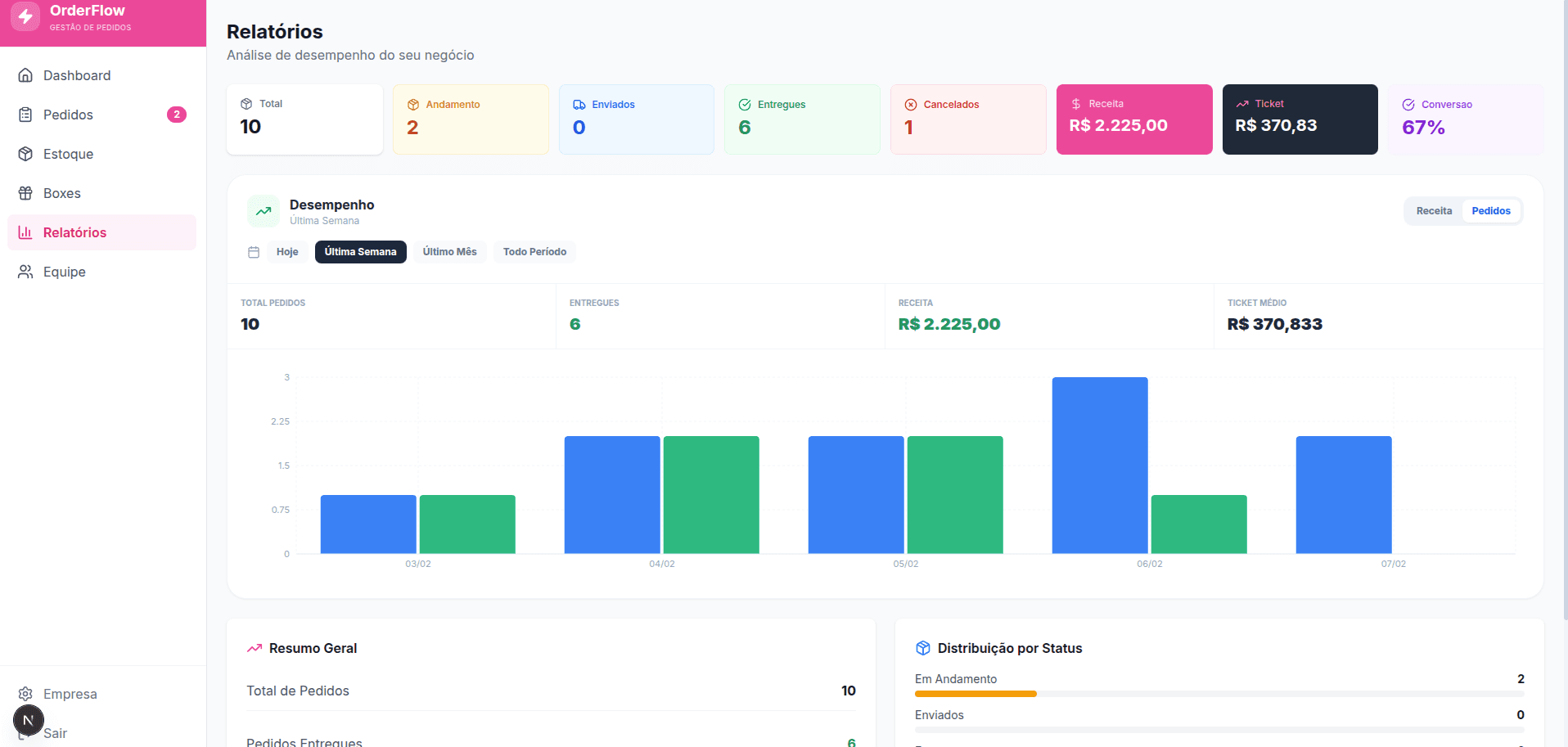The height and width of the screenshot is (747, 1568).
Task: Click the OrderFlow lightning bolt logo
Action: 25,16
